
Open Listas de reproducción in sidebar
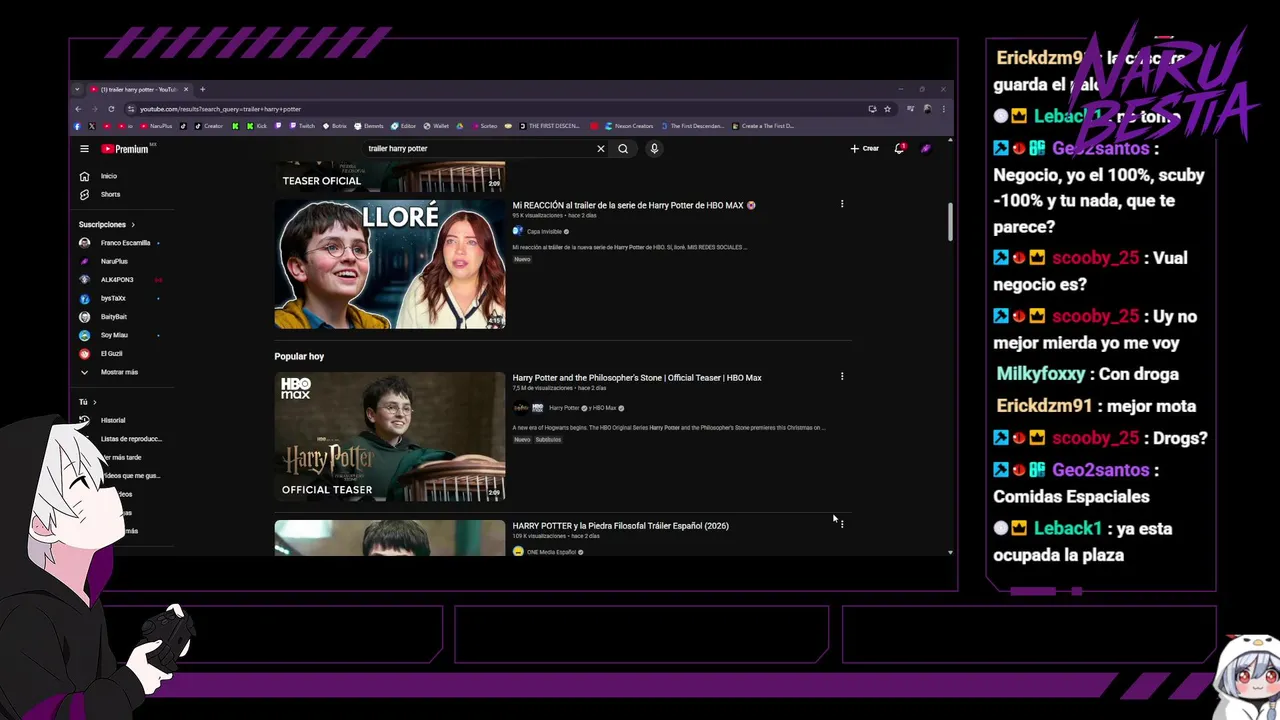point(130,439)
